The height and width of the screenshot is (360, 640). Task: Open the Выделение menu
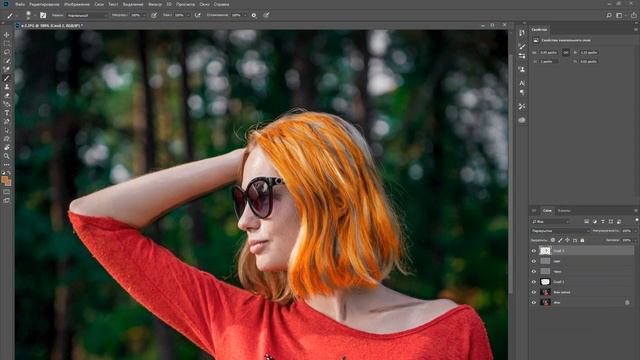[133, 4]
